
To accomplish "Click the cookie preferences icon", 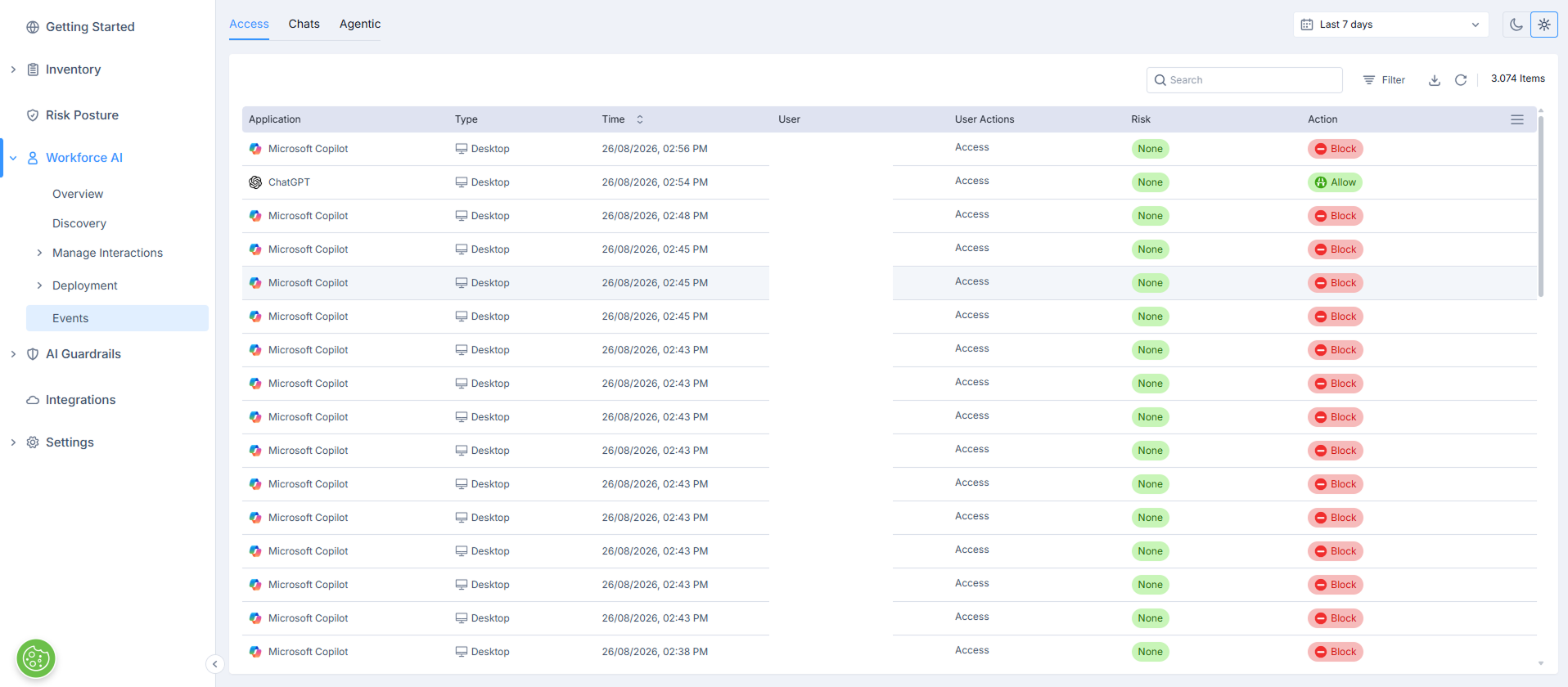I will (36, 658).
